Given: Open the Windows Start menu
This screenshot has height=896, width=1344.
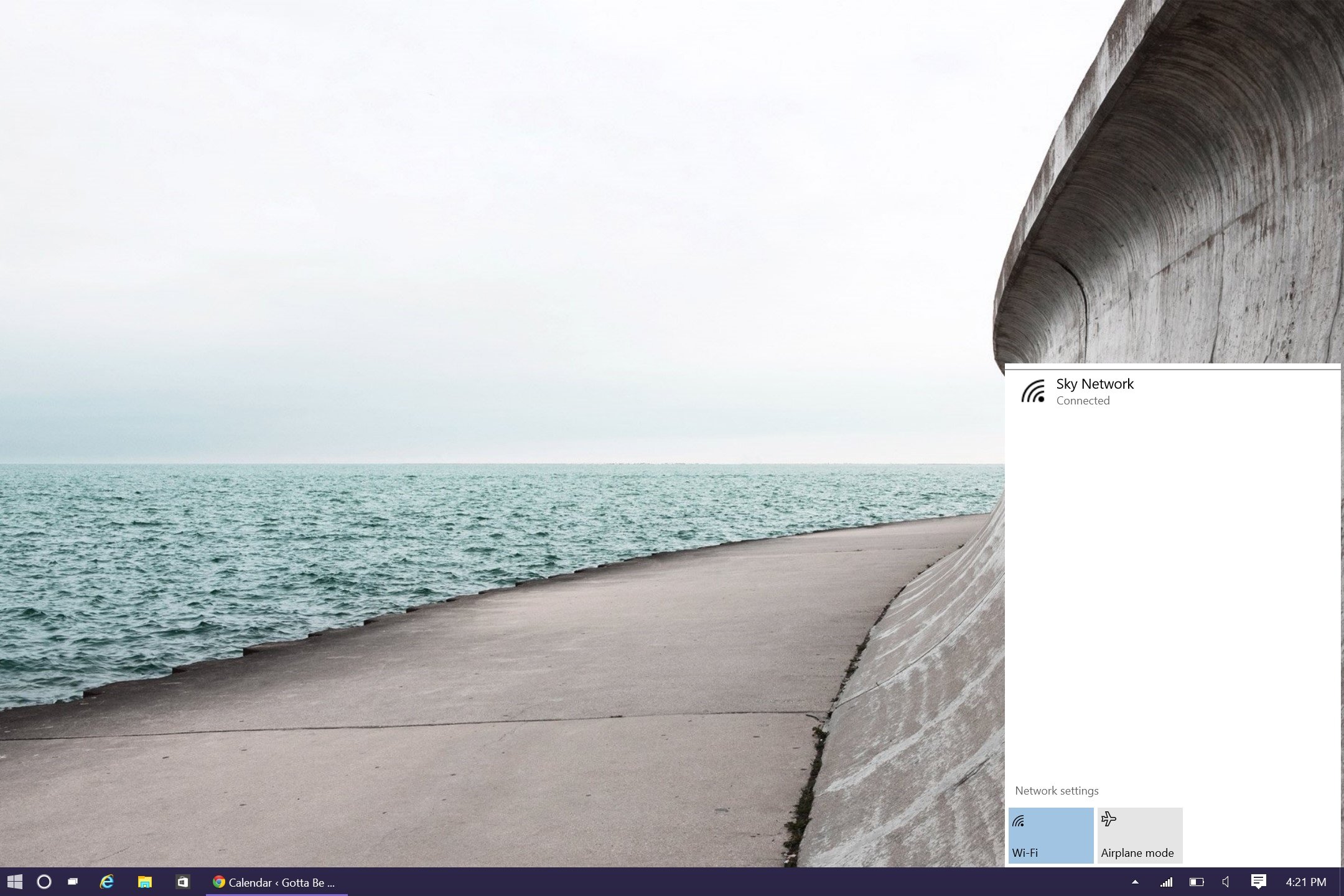Looking at the screenshot, I should [15, 882].
